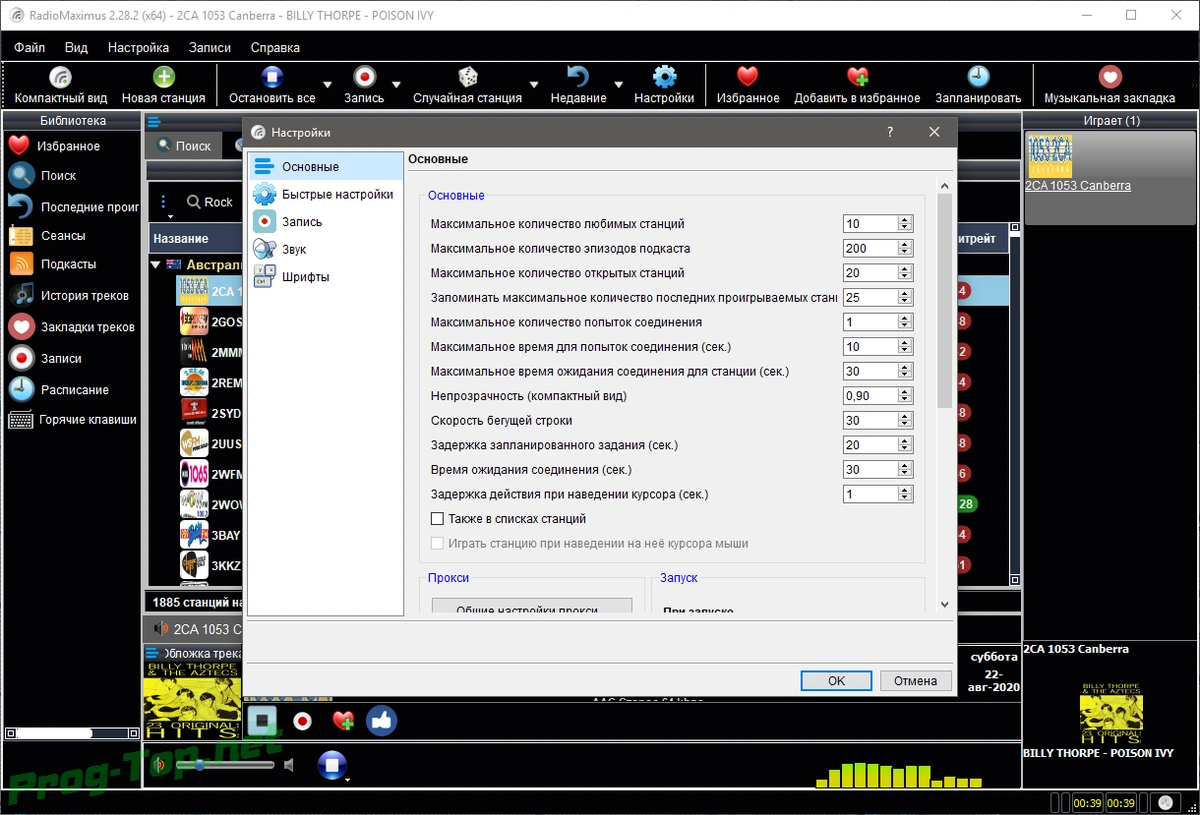Image resolution: width=1200 pixels, height=815 pixels.
Task: Expand dropdown arrow next to Остановить все
Action: click(x=327, y=86)
